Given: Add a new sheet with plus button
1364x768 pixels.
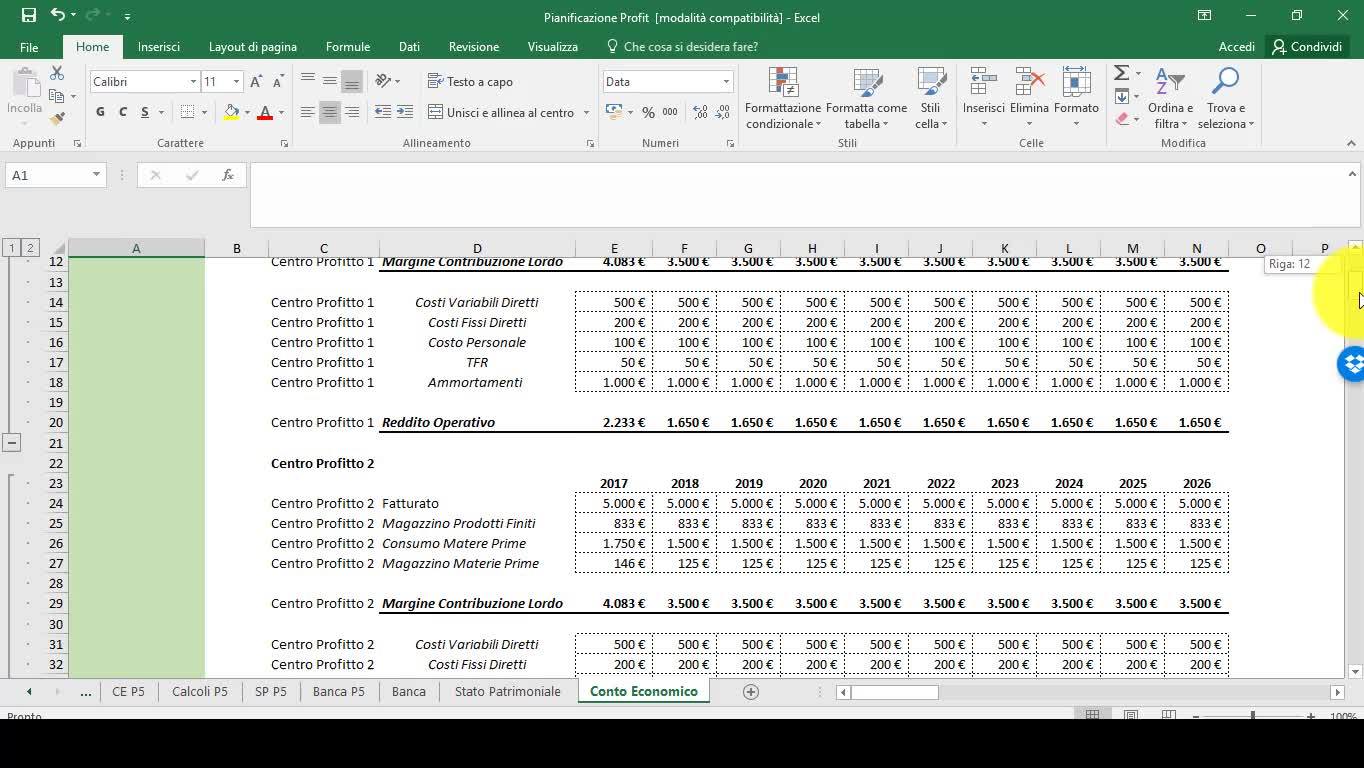Looking at the screenshot, I should [x=751, y=692].
